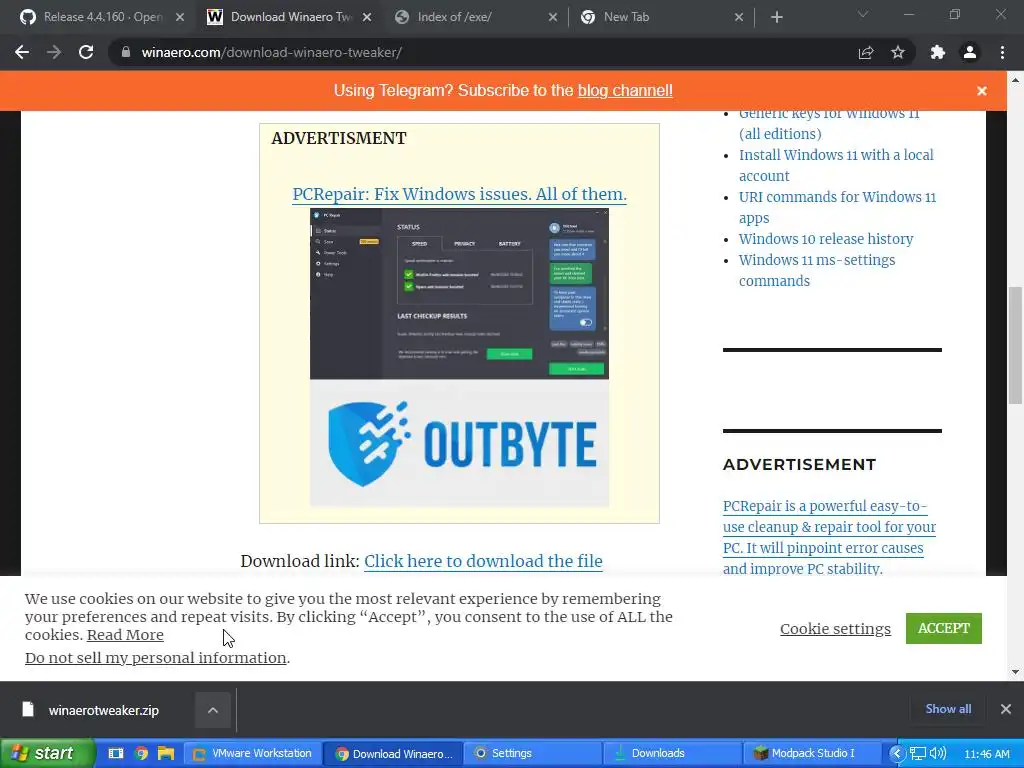
Task: Open Do not sell my personal information
Action: pyautogui.click(x=155, y=658)
